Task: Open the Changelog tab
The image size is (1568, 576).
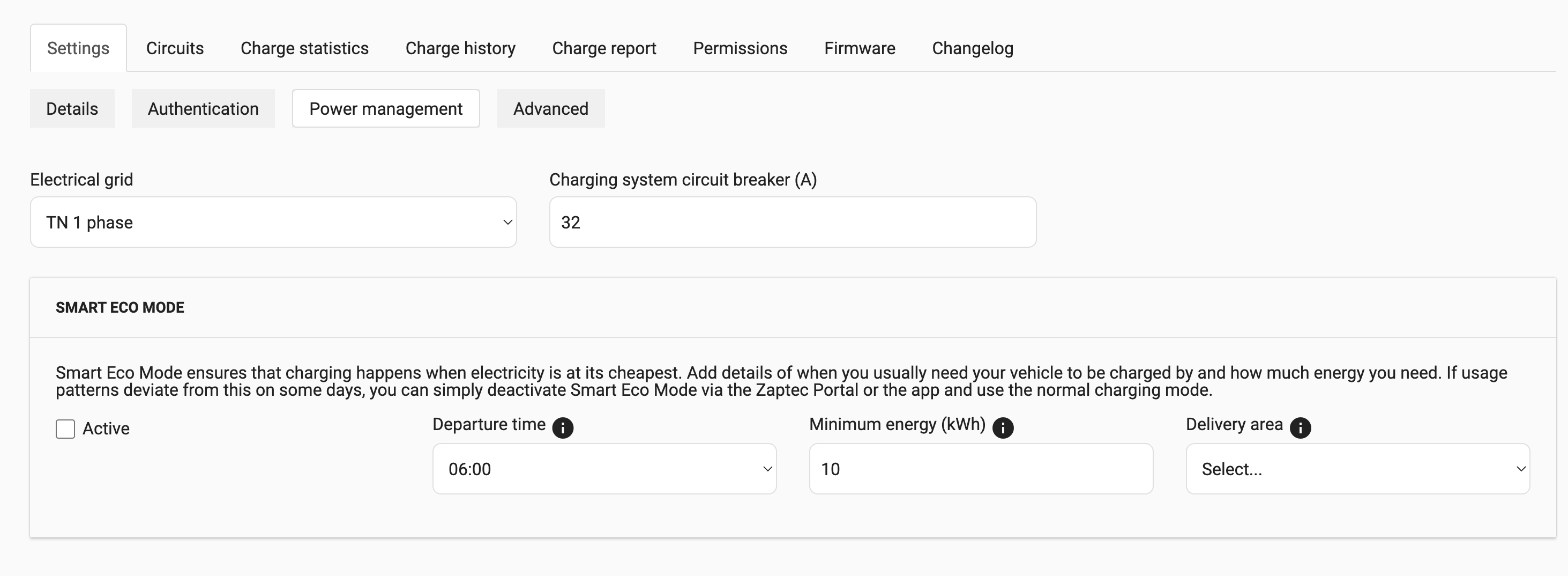Action: pos(973,48)
